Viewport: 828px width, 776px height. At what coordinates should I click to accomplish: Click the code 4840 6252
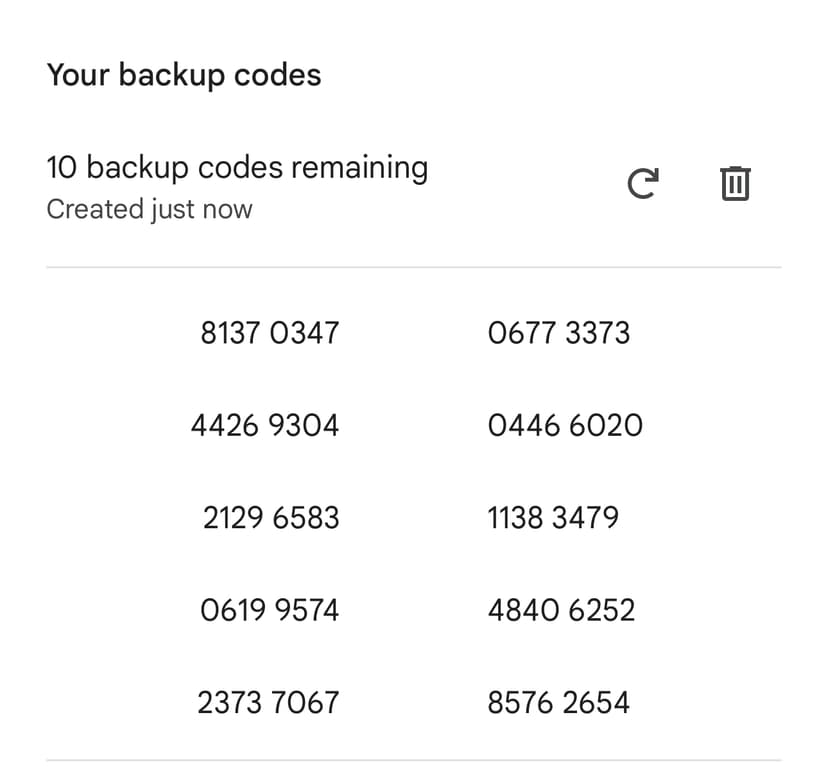(x=561, y=609)
